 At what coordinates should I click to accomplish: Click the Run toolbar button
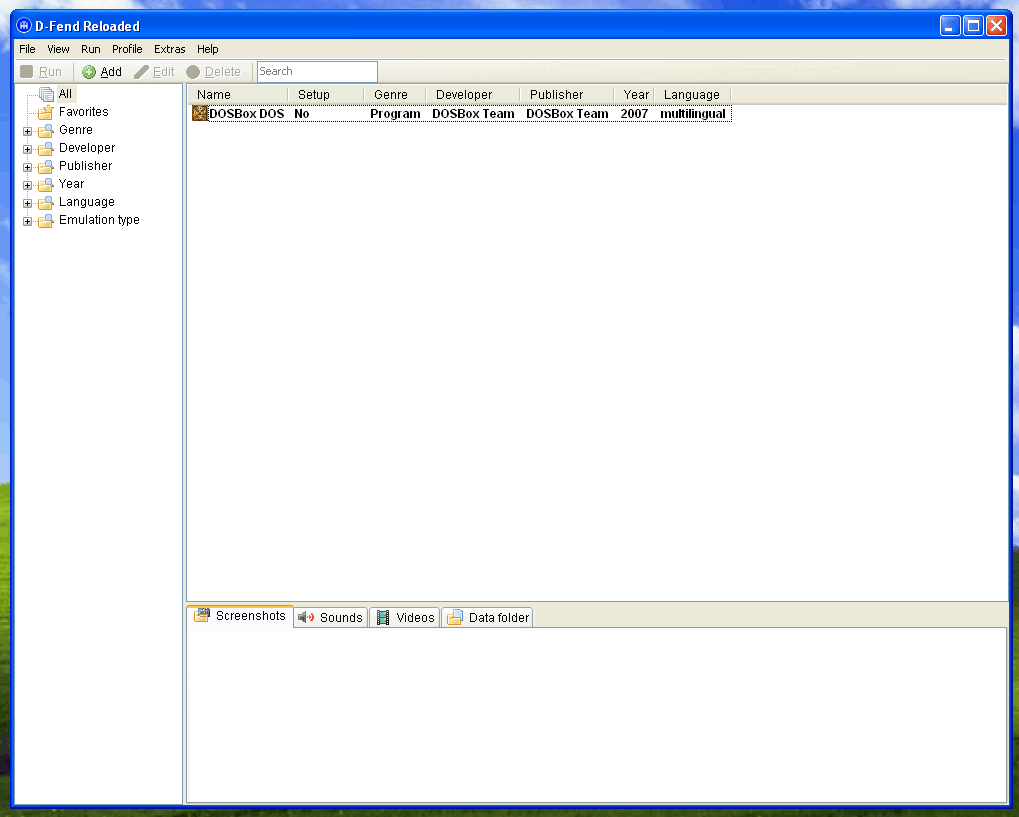tap(41, 71)
